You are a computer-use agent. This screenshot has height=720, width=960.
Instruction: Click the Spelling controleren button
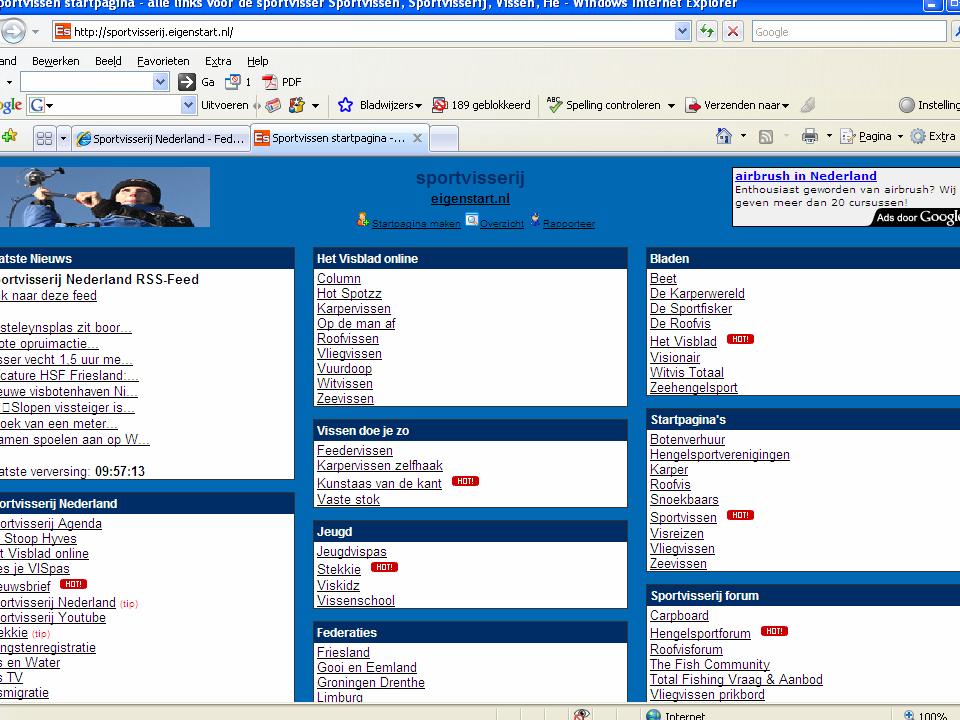click(604, 105)
